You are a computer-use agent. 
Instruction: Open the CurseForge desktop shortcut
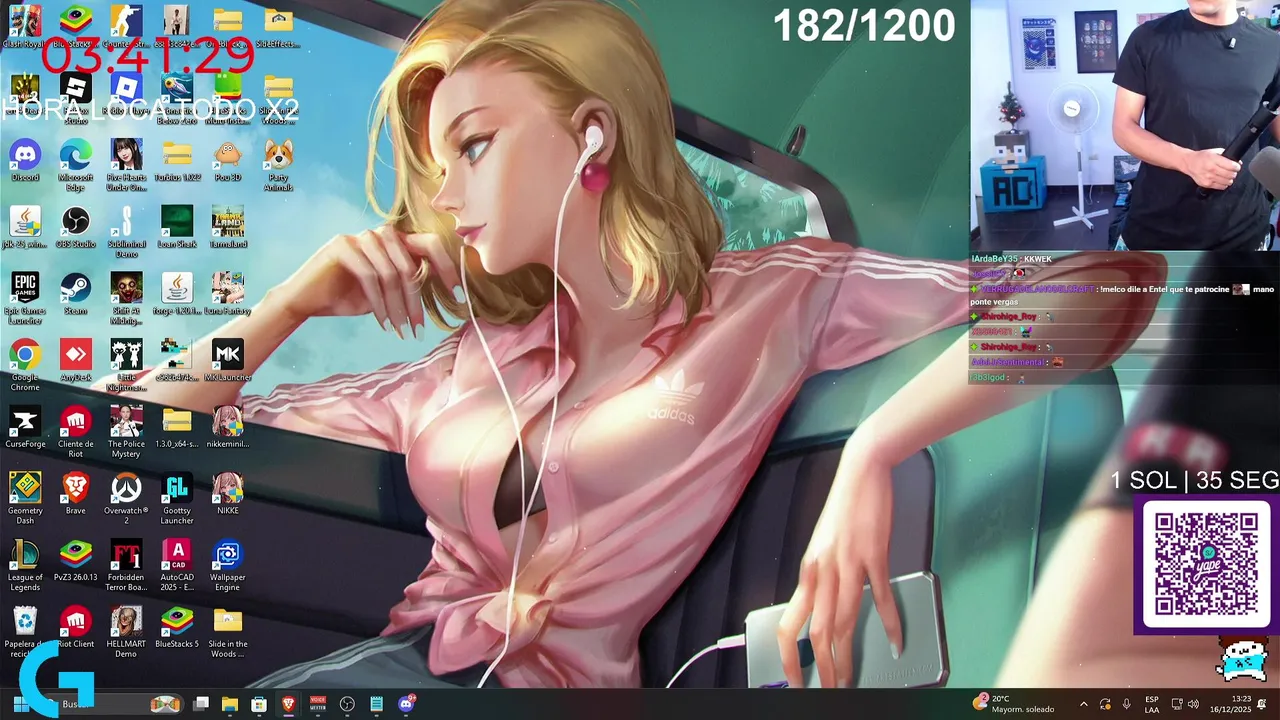point(25,427)
